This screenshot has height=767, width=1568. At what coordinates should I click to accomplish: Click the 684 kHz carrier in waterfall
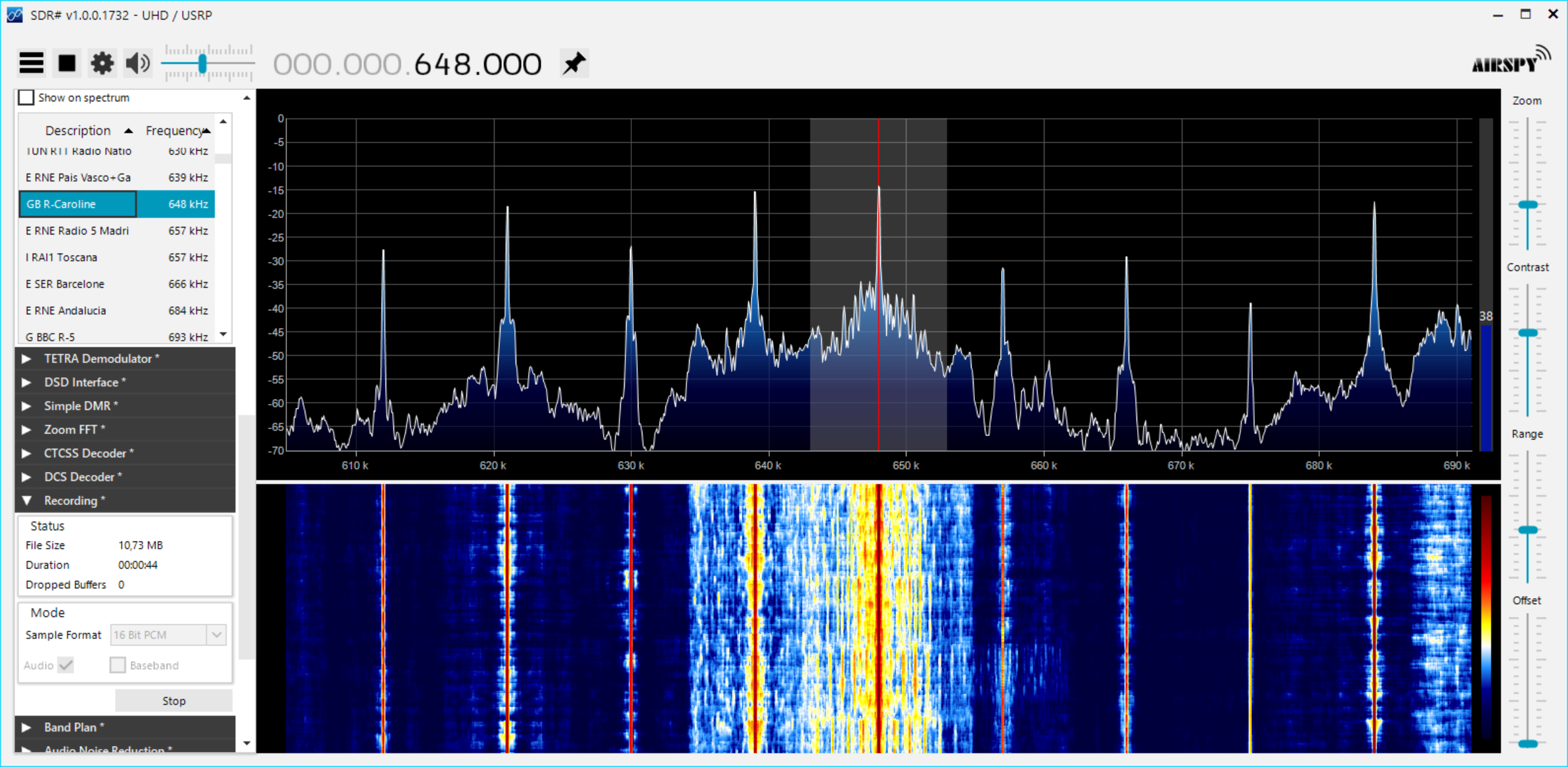[x=1374, y=618]
